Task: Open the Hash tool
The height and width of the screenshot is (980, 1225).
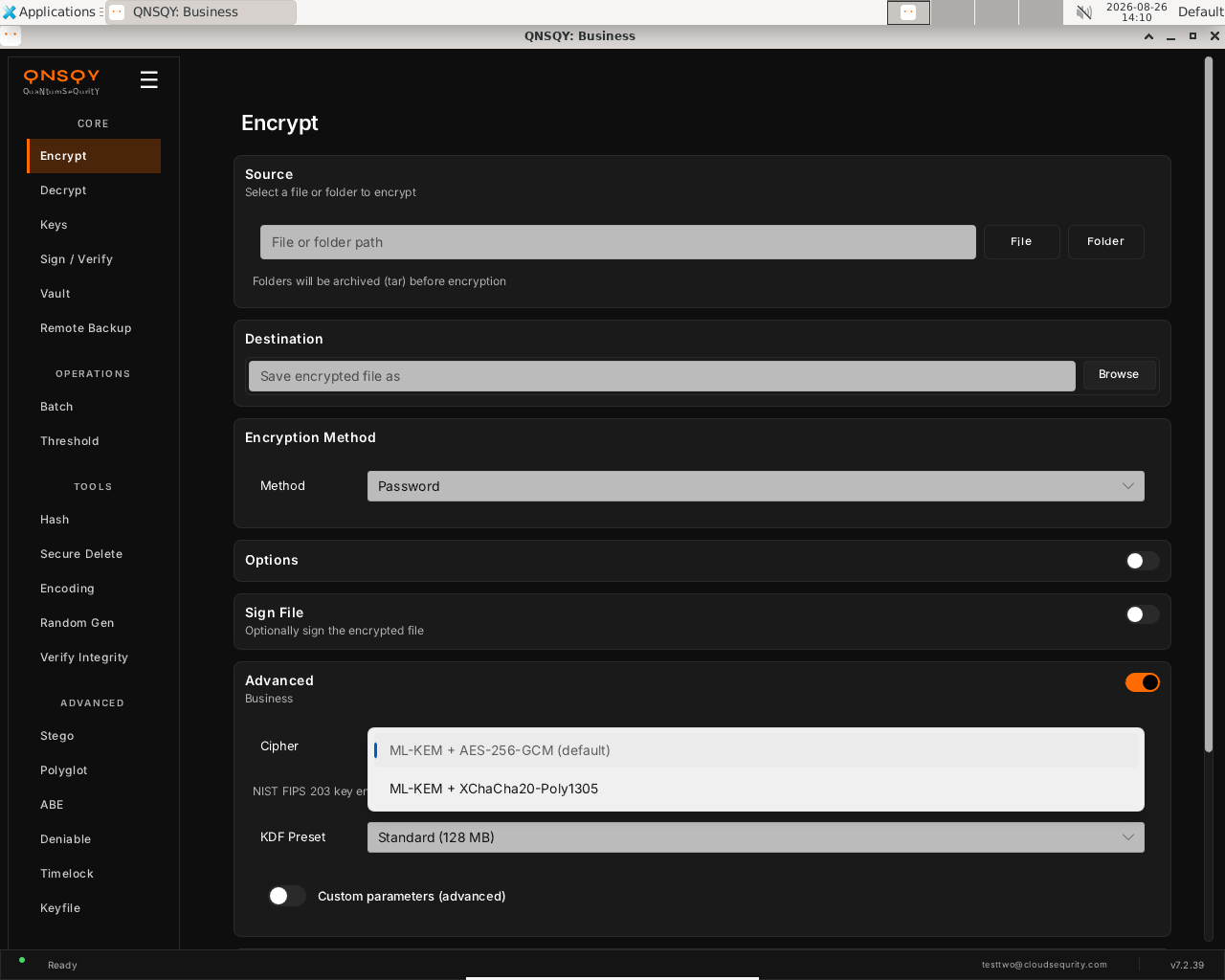Action: [94, 520]
